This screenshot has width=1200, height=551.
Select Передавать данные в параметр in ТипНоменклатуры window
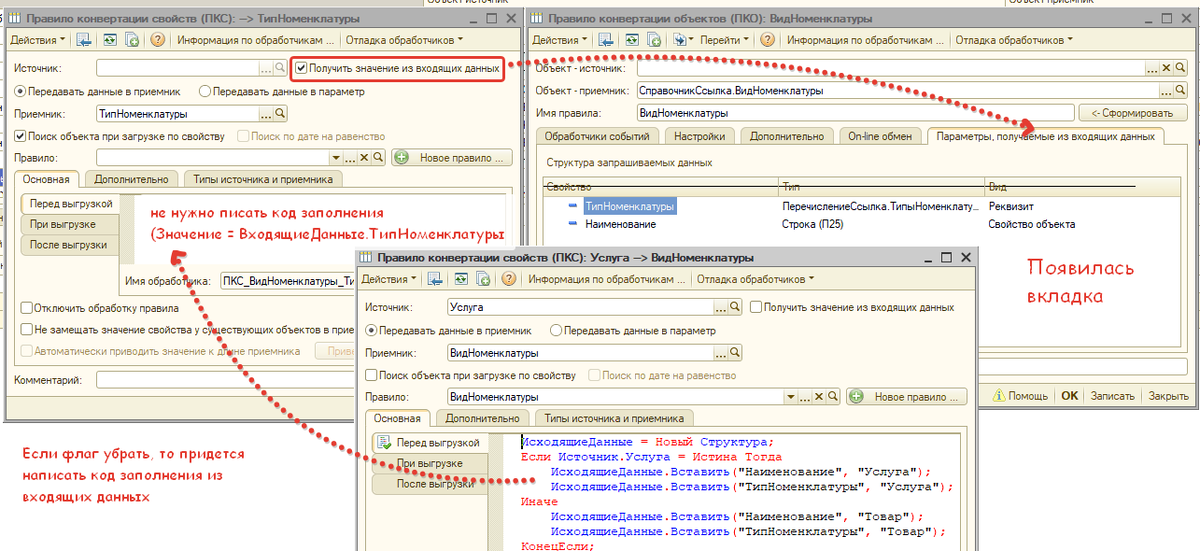tap(205, 91)
